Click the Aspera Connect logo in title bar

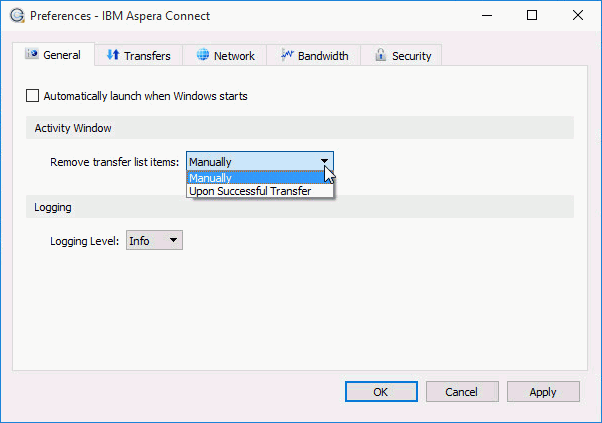point(15,16)
